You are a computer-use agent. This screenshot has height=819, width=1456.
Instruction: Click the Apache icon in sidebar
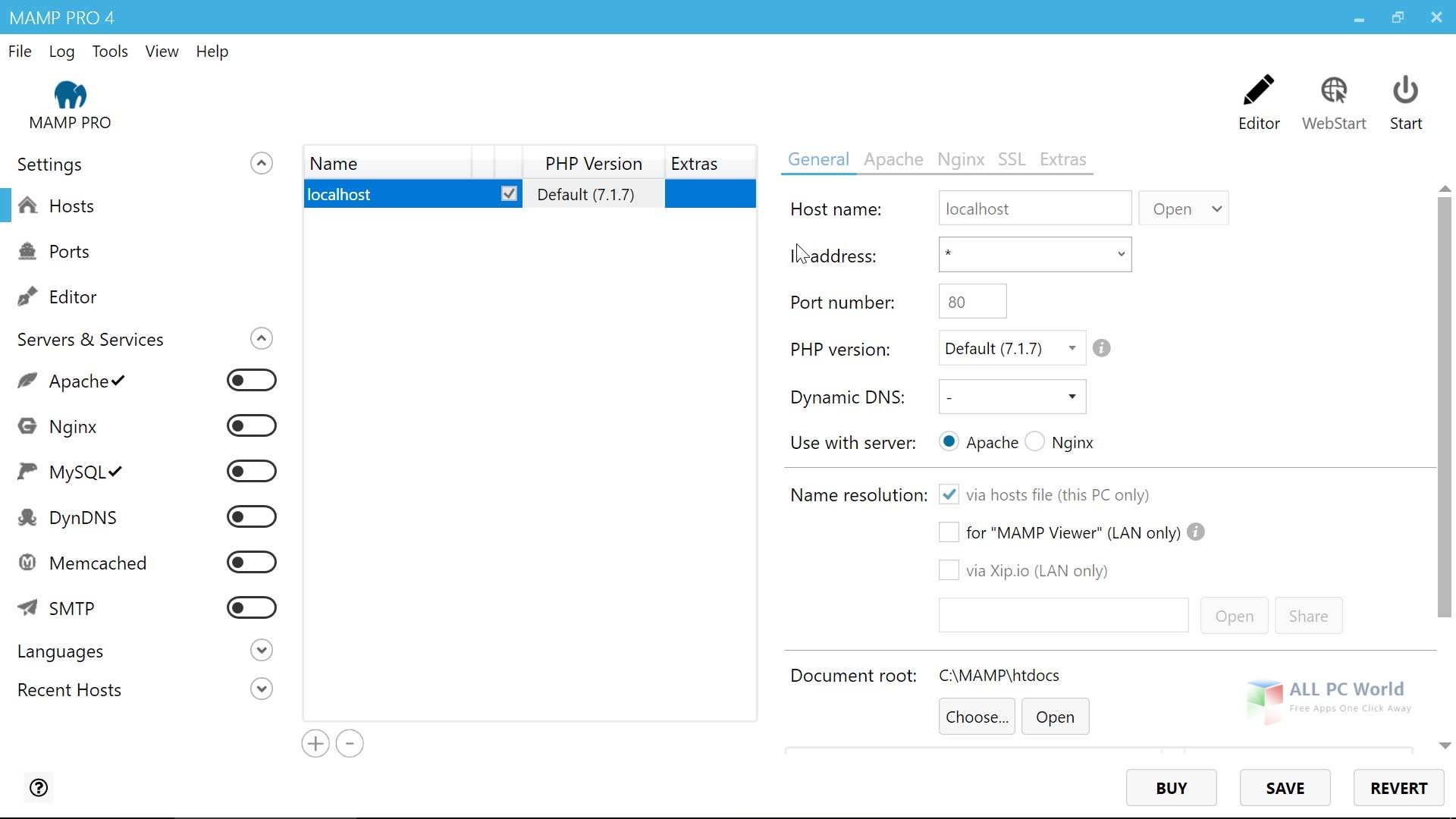29,380
